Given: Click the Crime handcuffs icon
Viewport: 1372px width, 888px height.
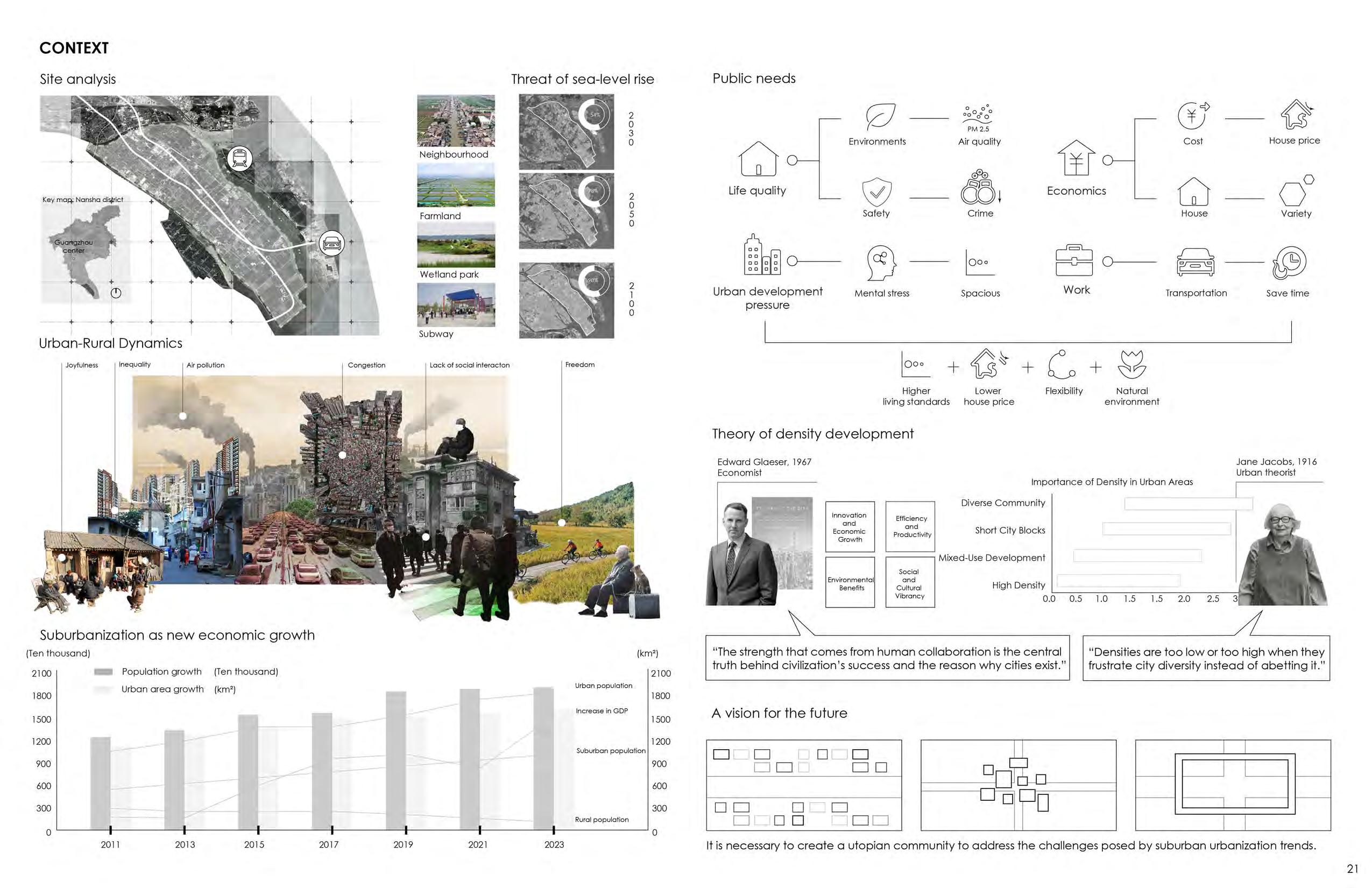Looking at the screenshot, I should (x=978, y=188).
